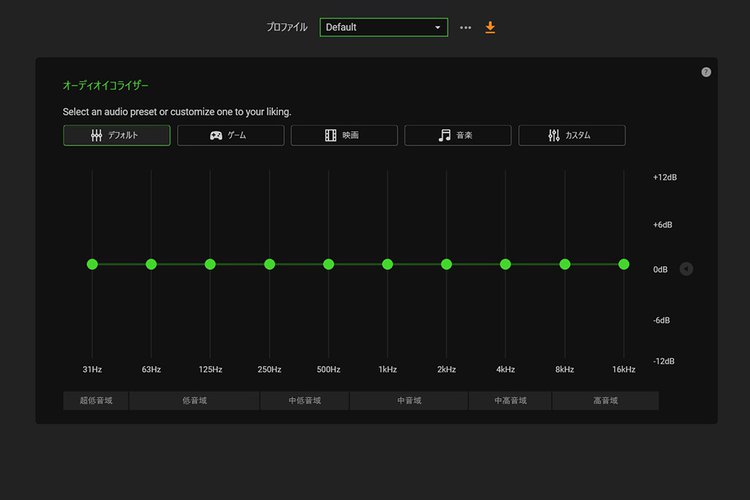This screenshot has height=500, width=750.
Task: Click the 1kHz band slider handle
Action: tap(387, 264)
